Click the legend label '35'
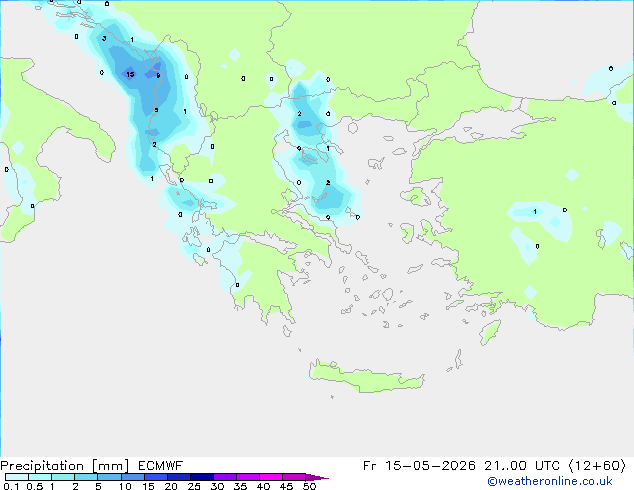Image resolution: width=634 pixels, height=490 pixels. pos(240,486)
